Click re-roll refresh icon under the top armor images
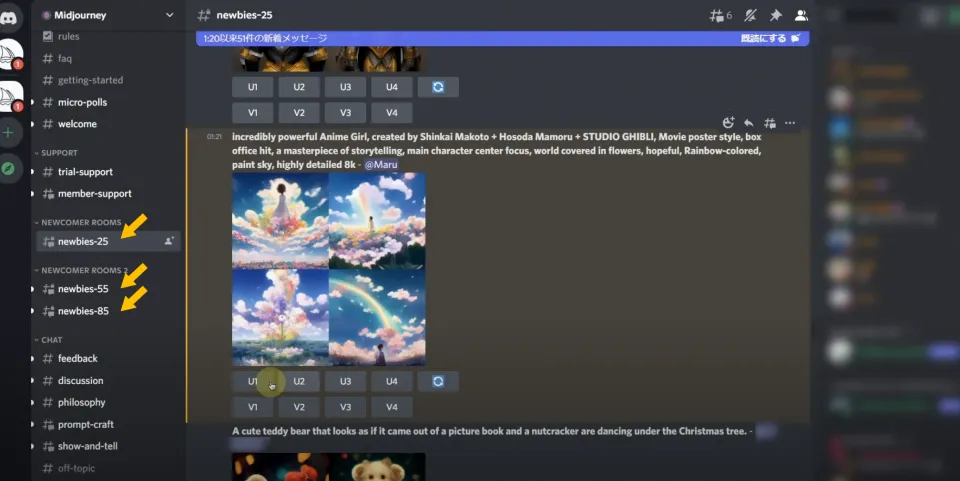Viewport: 960px width, 481px height. point(438,87)
